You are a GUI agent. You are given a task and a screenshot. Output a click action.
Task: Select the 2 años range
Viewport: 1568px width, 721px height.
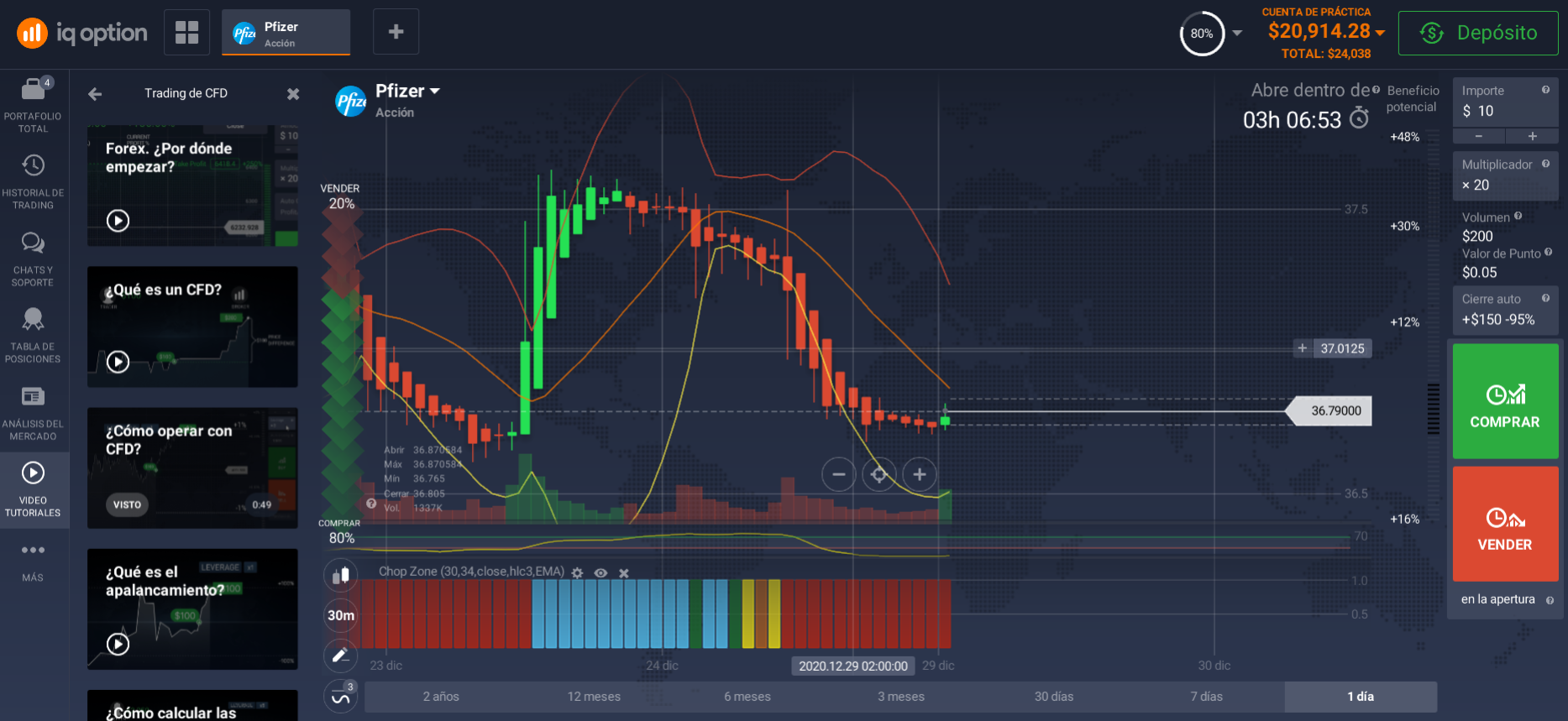point(441,697)
